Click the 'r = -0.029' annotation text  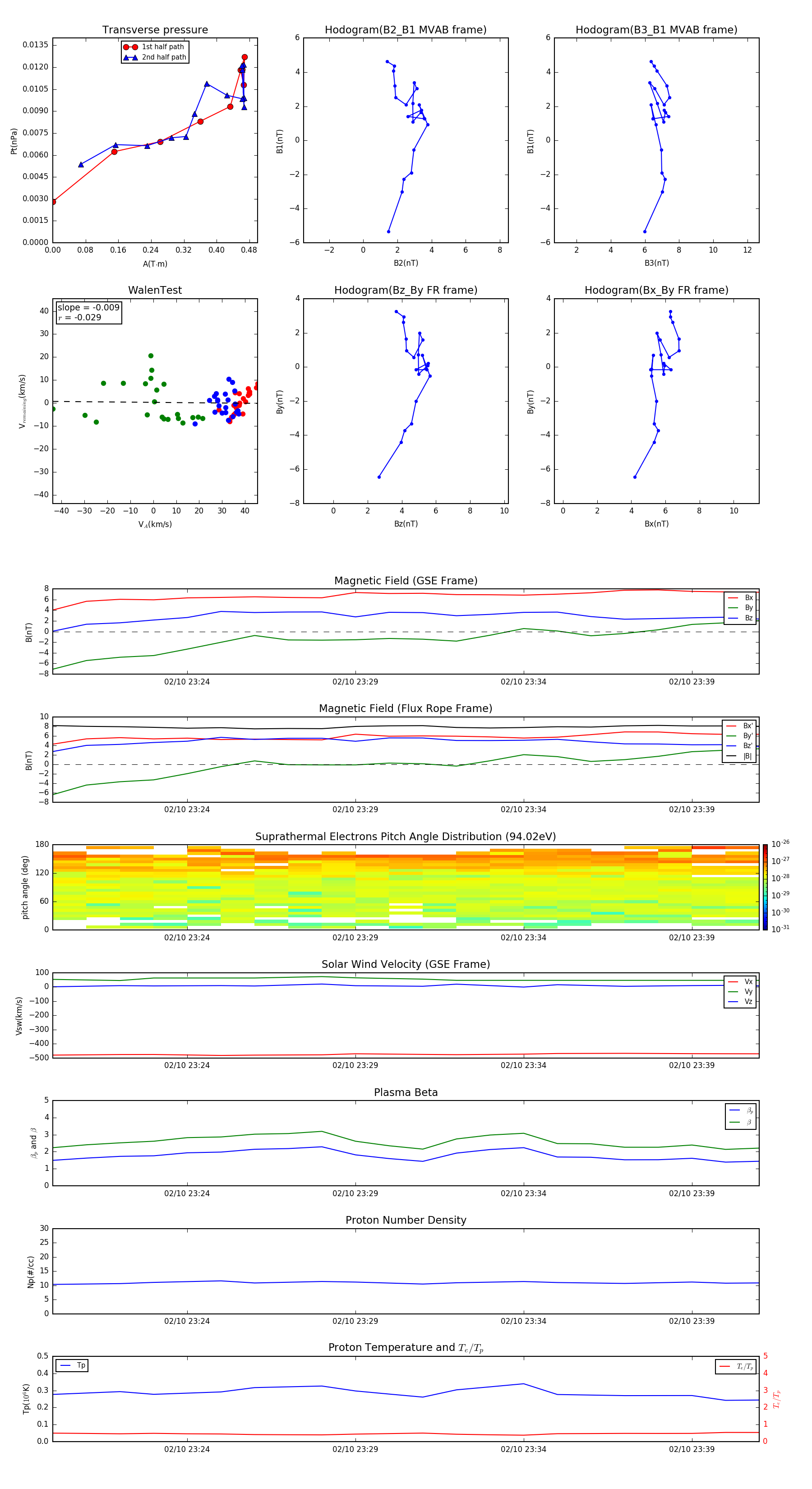tap(80, 317)
